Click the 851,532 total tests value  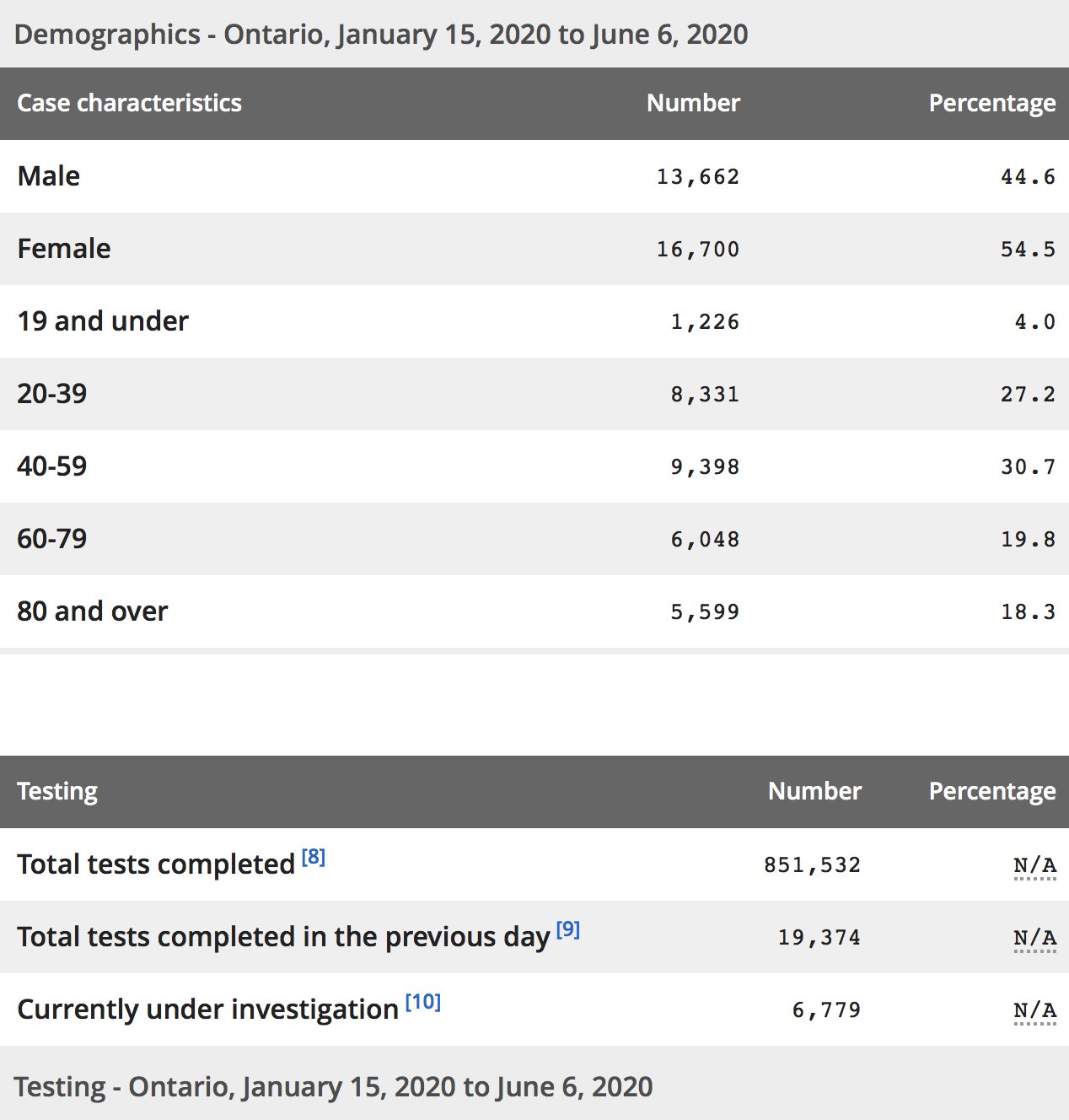812,865
